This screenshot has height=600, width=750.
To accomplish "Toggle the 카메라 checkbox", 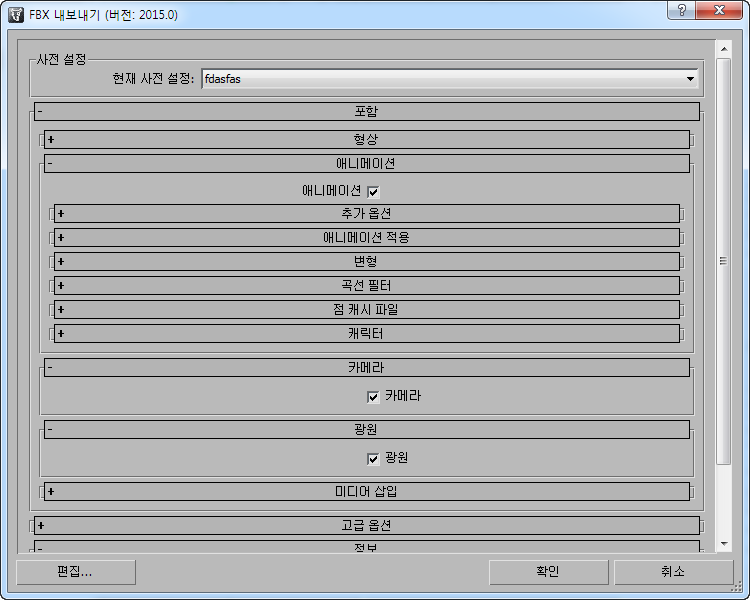I will tap(373, 397).
